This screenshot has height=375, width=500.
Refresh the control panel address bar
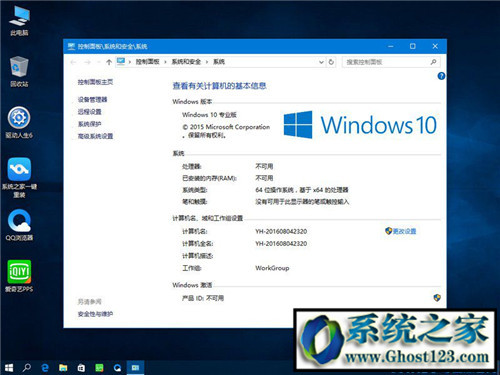click(331, 62)
